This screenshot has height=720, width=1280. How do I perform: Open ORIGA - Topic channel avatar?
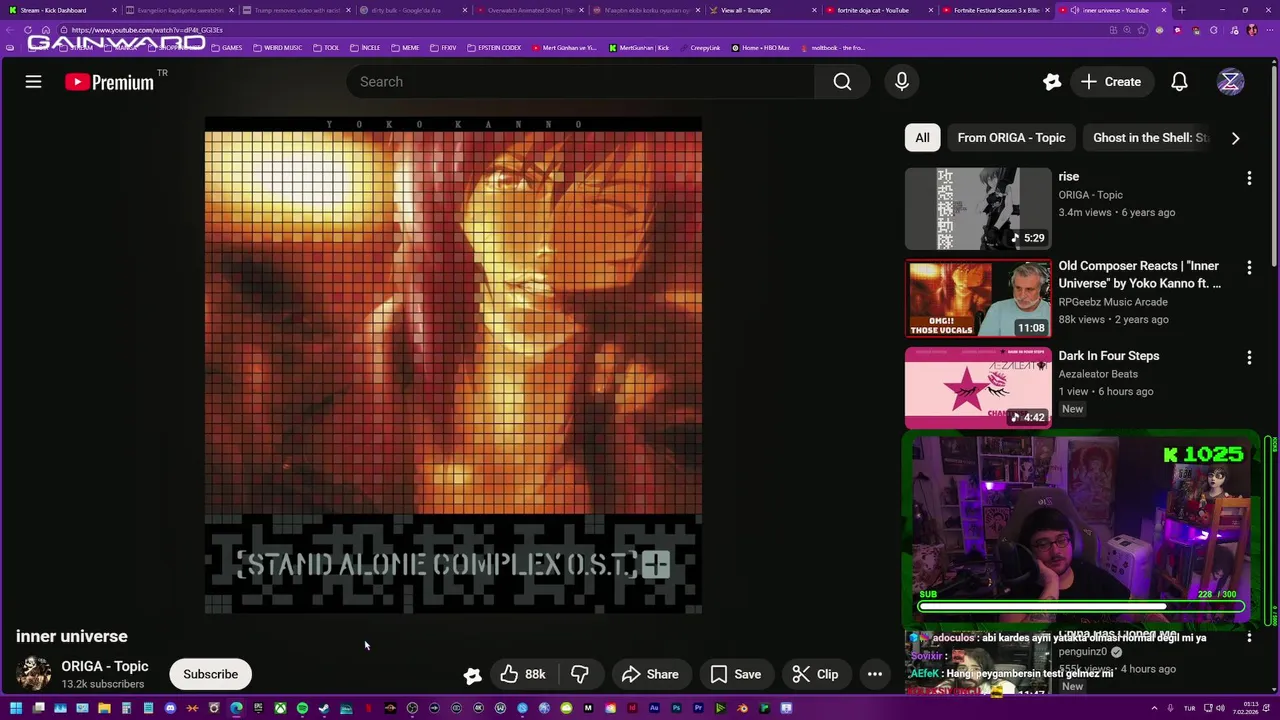pos(34,674)
